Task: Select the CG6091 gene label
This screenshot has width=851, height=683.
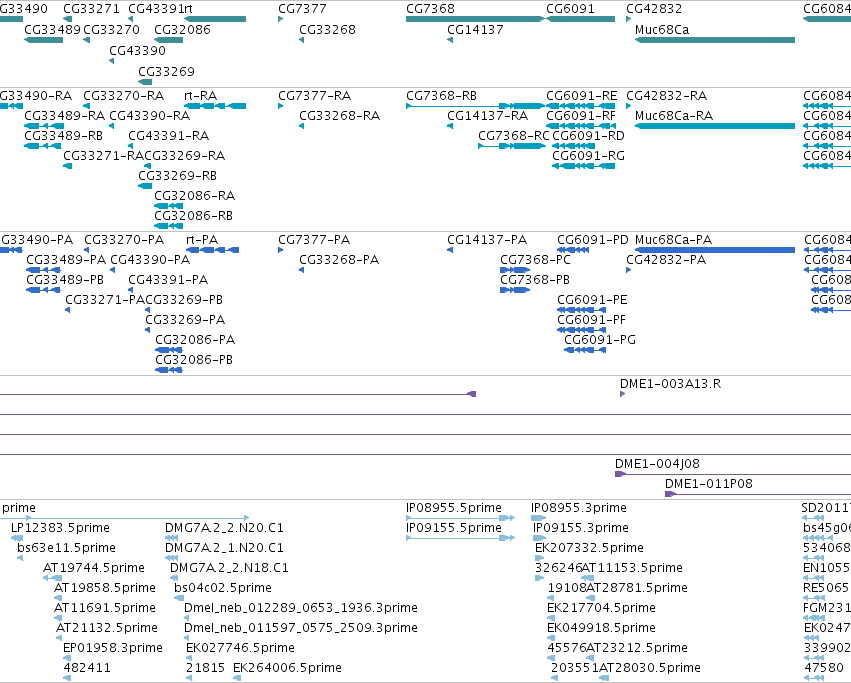Action: point(570,9)
